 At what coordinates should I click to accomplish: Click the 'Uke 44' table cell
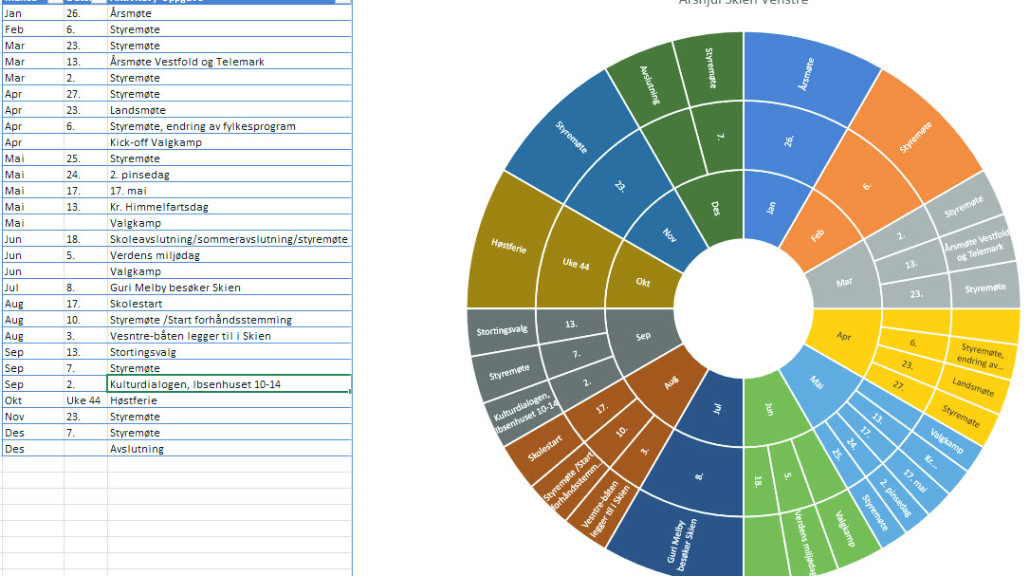point(85,401)
